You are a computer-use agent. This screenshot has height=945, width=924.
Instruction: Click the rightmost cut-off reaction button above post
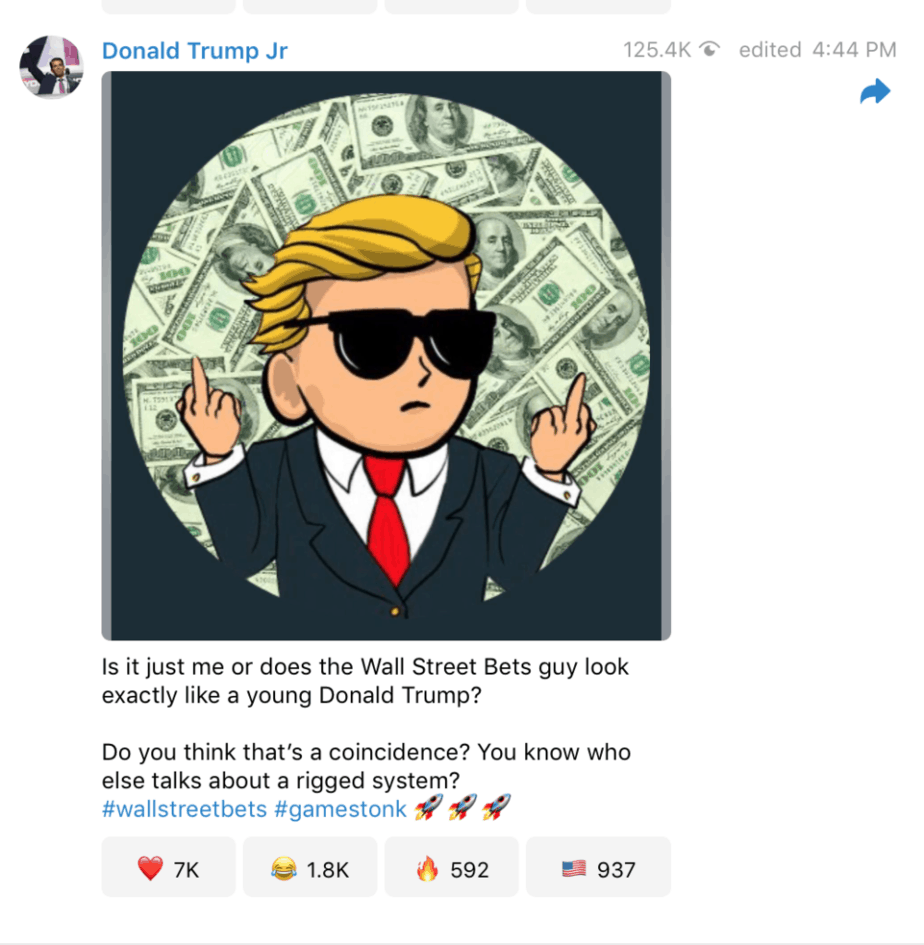click(599, 6)
